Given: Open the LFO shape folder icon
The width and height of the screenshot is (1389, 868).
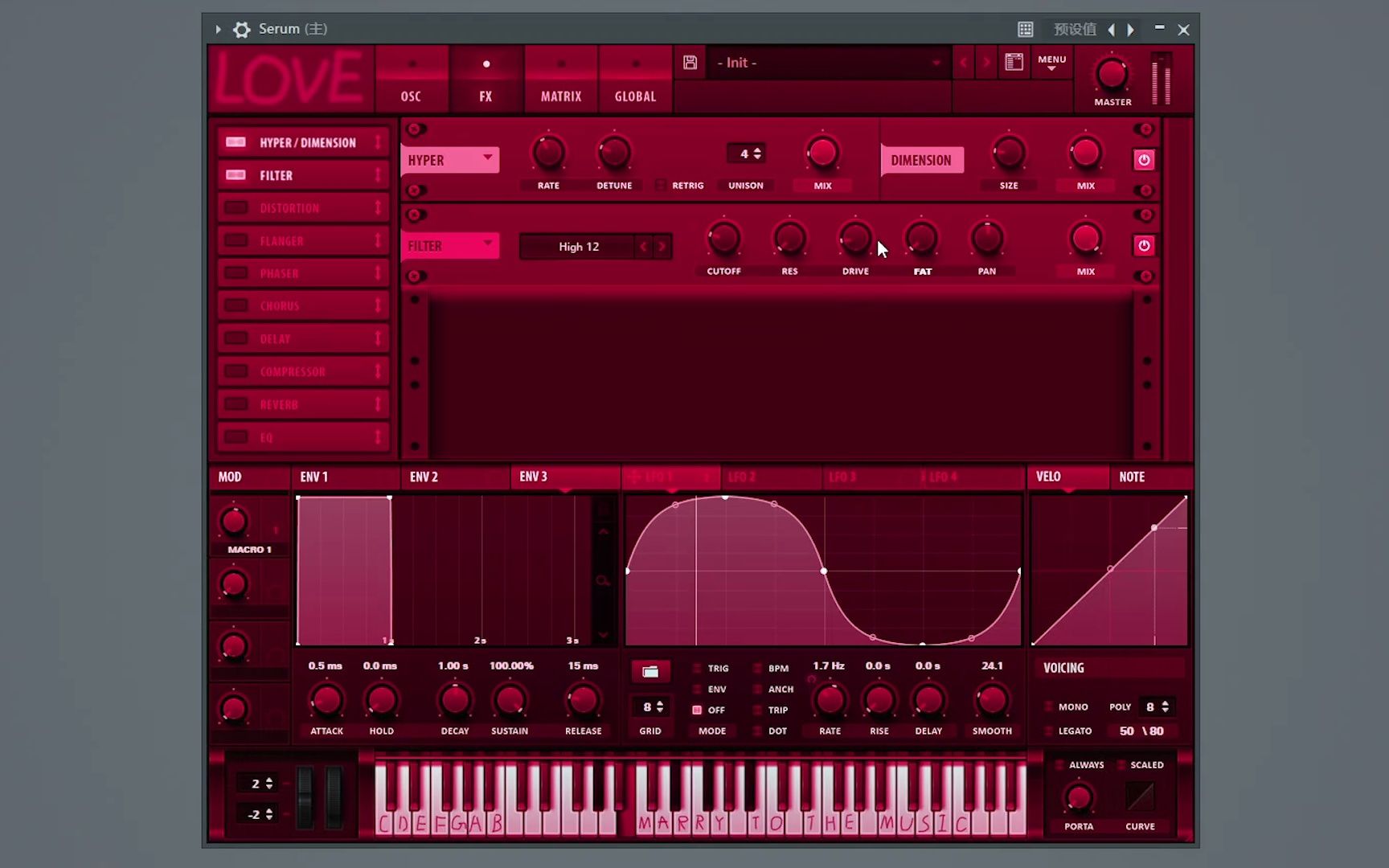Looking at the screenshot, I should [650, 671].
